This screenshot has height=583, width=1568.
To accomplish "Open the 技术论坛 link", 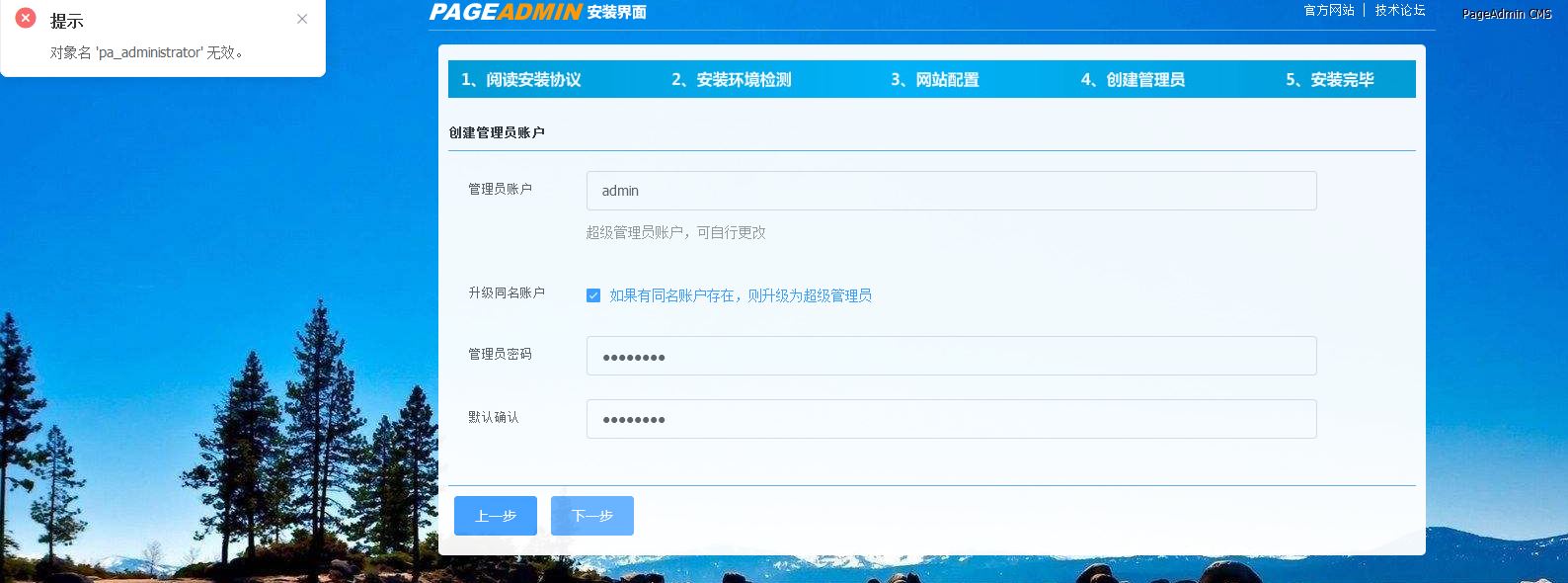I will 1400,10.
